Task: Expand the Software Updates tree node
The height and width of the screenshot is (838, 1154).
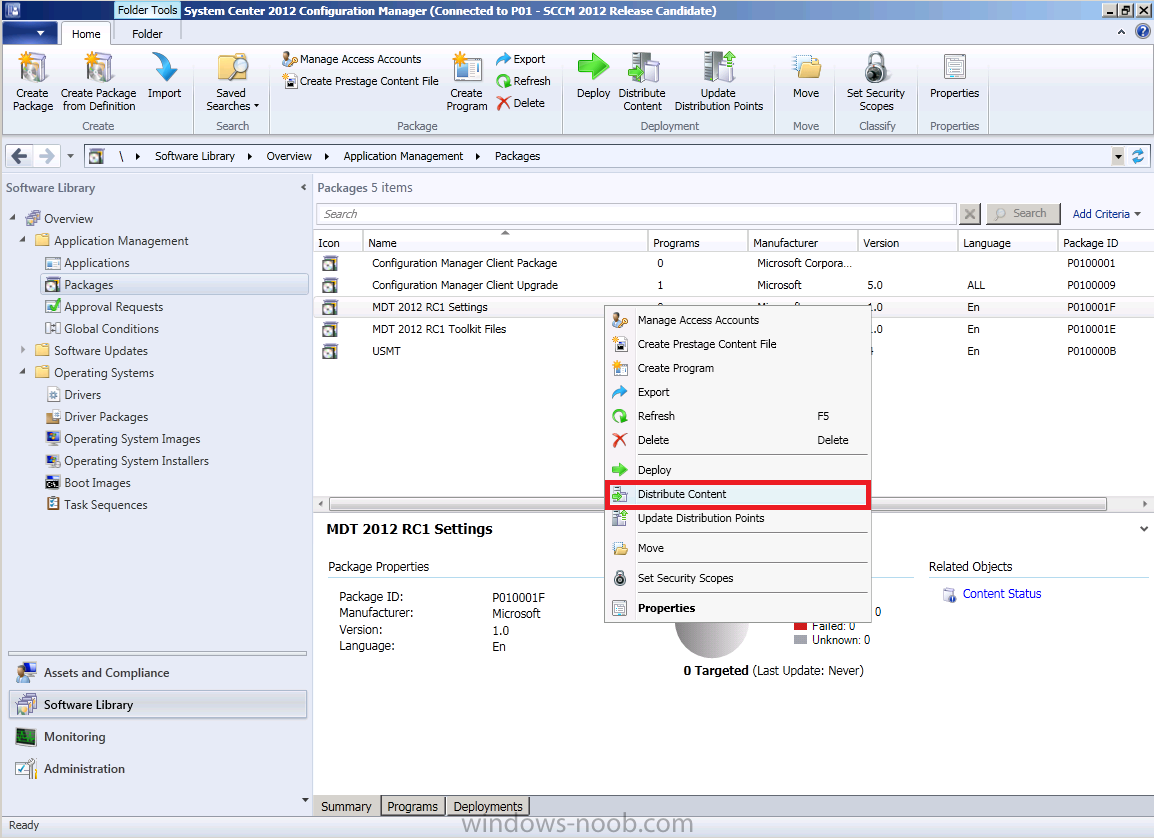Action: 23,350
